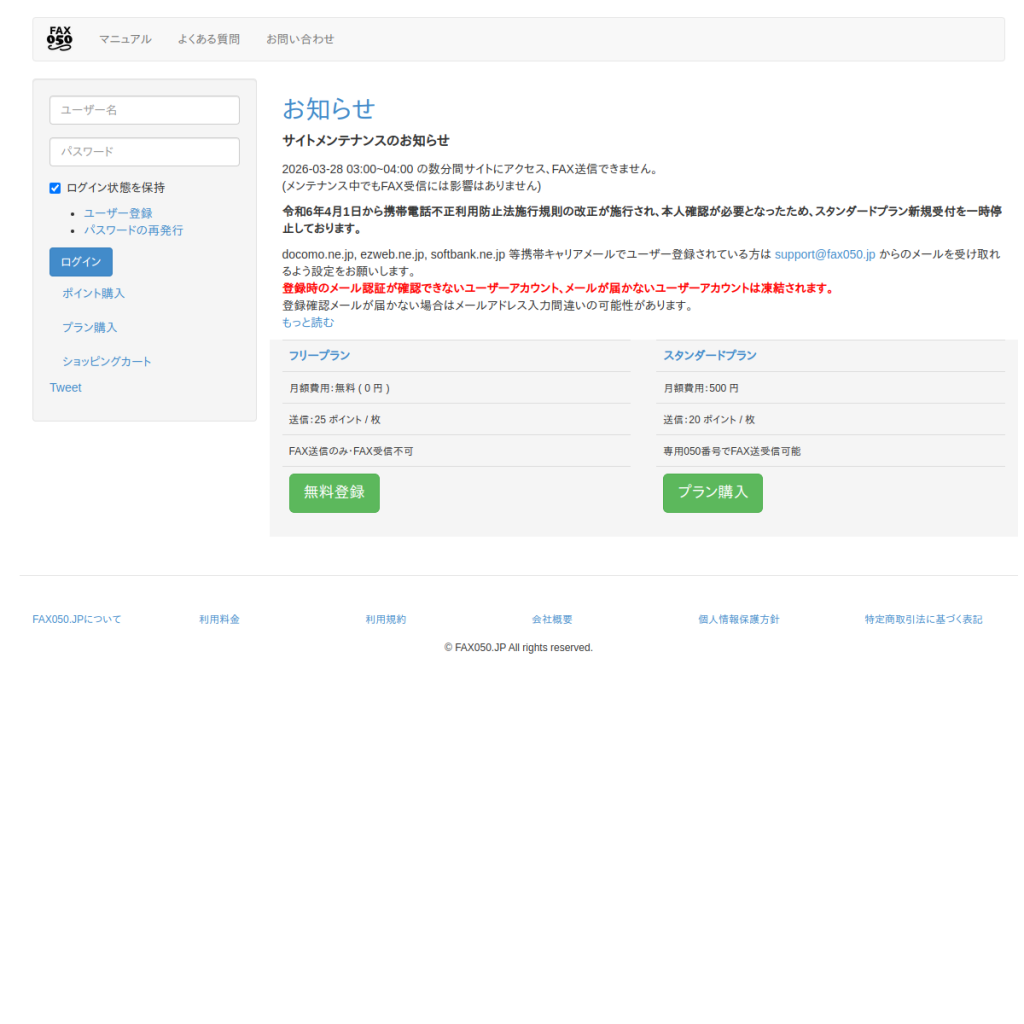Open the フリープラン heading link

pyautogui.click(x=319, y=355)
